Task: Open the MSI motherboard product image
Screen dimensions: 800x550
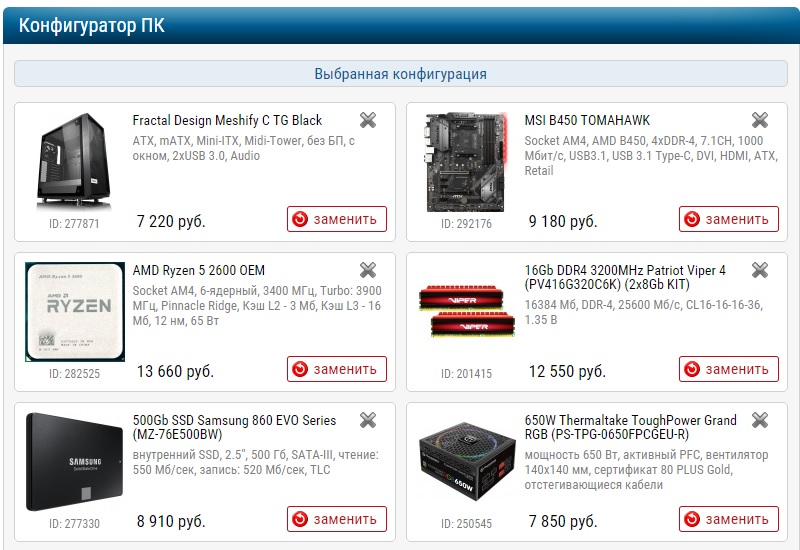Action: coord(466,162)
